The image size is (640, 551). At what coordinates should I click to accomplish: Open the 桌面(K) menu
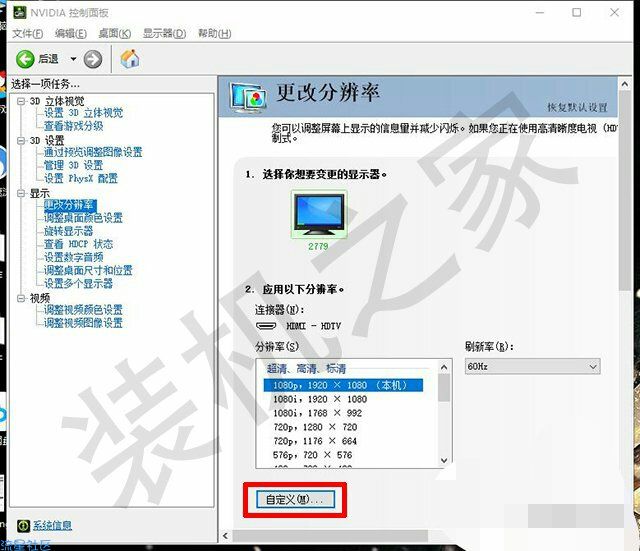click(115, 33)
